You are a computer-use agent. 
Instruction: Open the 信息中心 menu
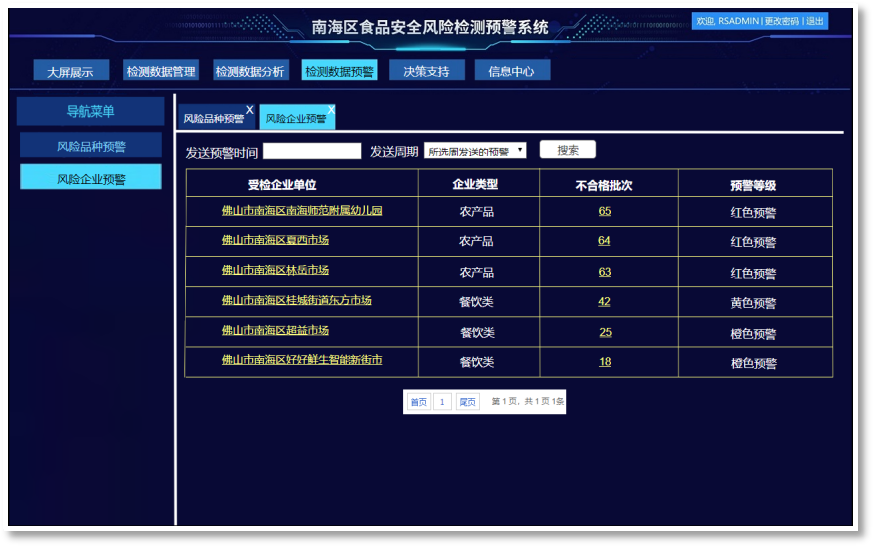pyautogui.click(x=511, y=71)
